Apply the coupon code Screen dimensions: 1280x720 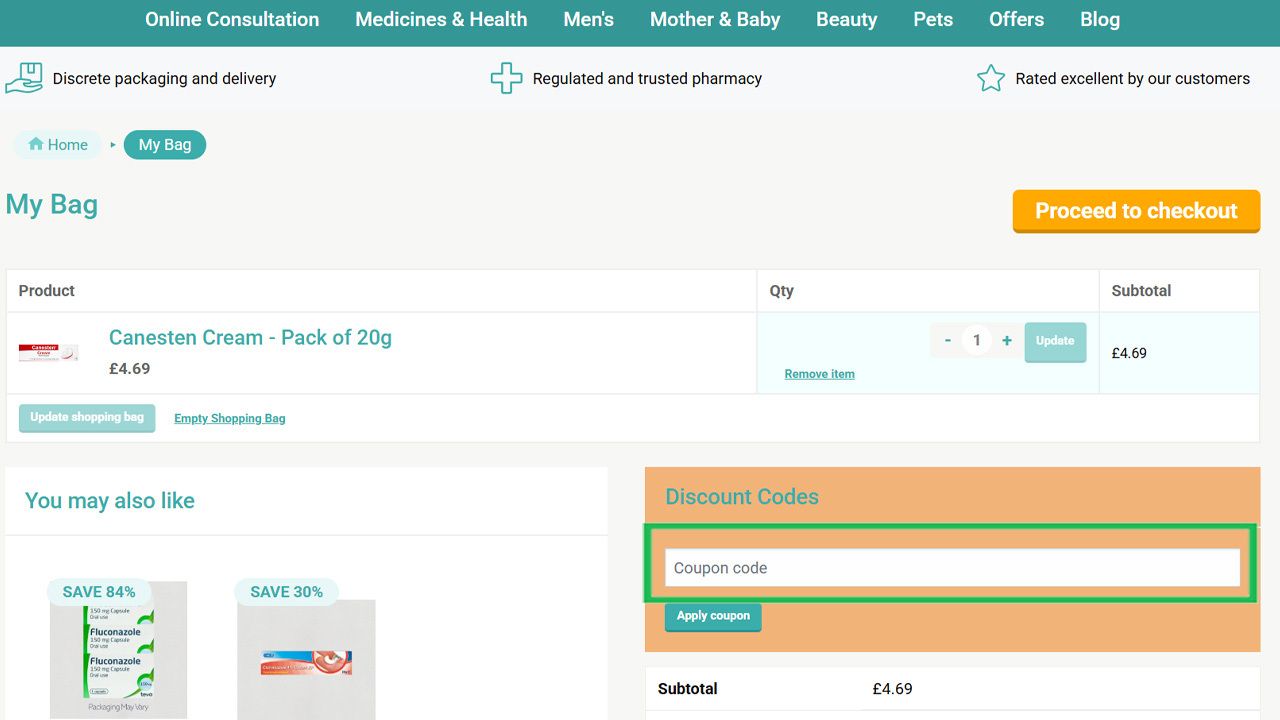712,616
